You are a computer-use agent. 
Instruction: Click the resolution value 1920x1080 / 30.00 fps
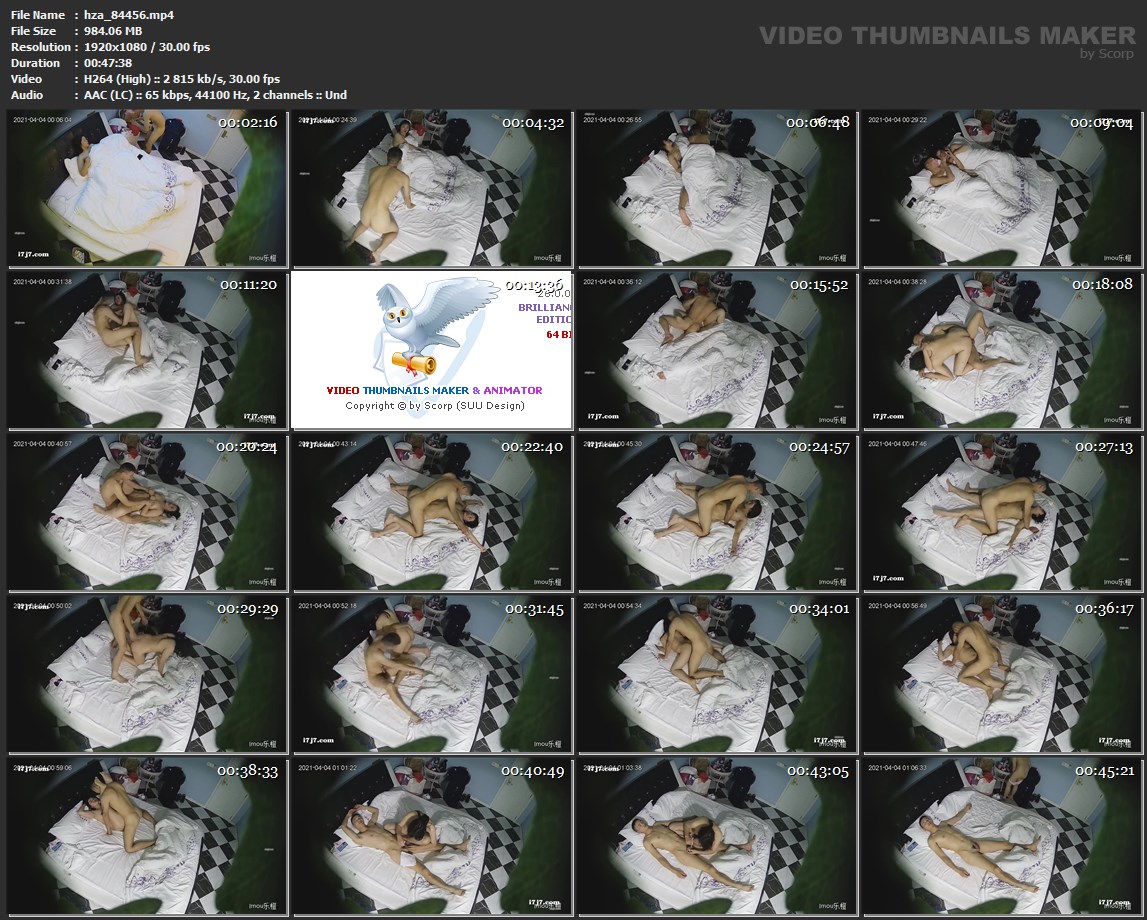click(146, 47)
